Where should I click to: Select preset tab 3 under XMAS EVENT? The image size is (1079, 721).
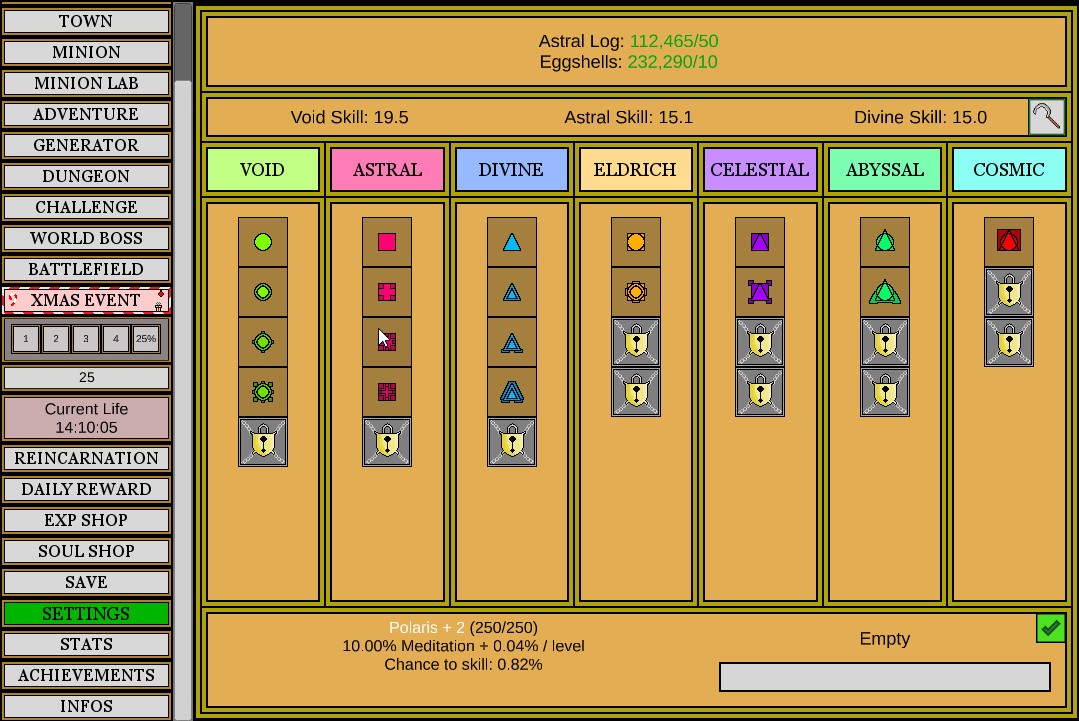86,338
